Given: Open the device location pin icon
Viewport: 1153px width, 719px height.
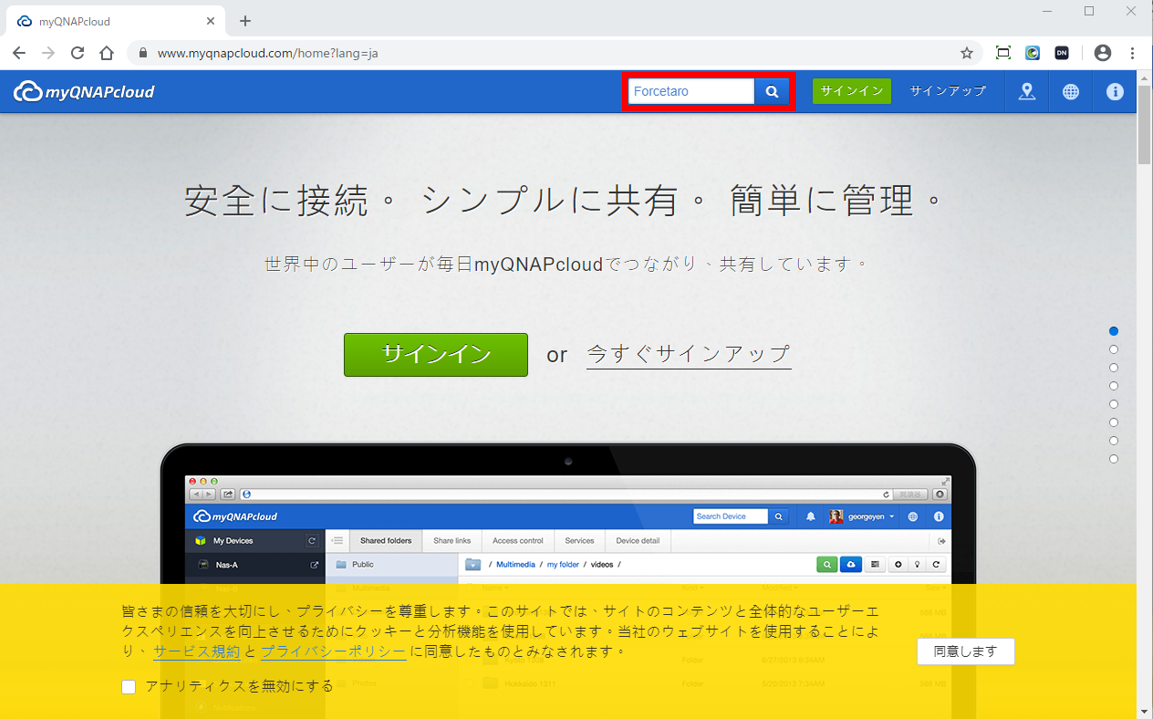Looking at the screenshot, I should [1026, 91].
